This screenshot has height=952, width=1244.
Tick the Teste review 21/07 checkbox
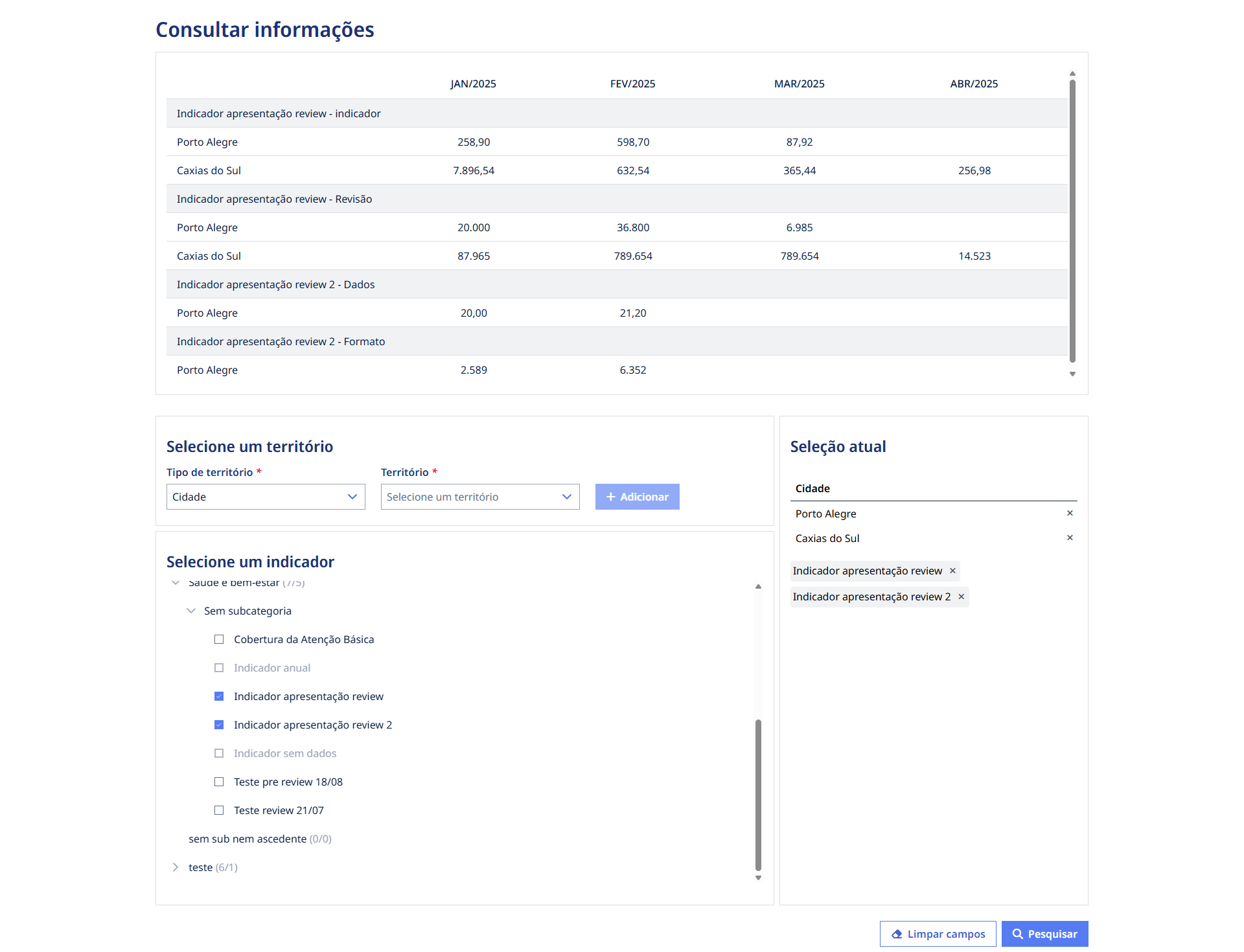click(219, 810)
